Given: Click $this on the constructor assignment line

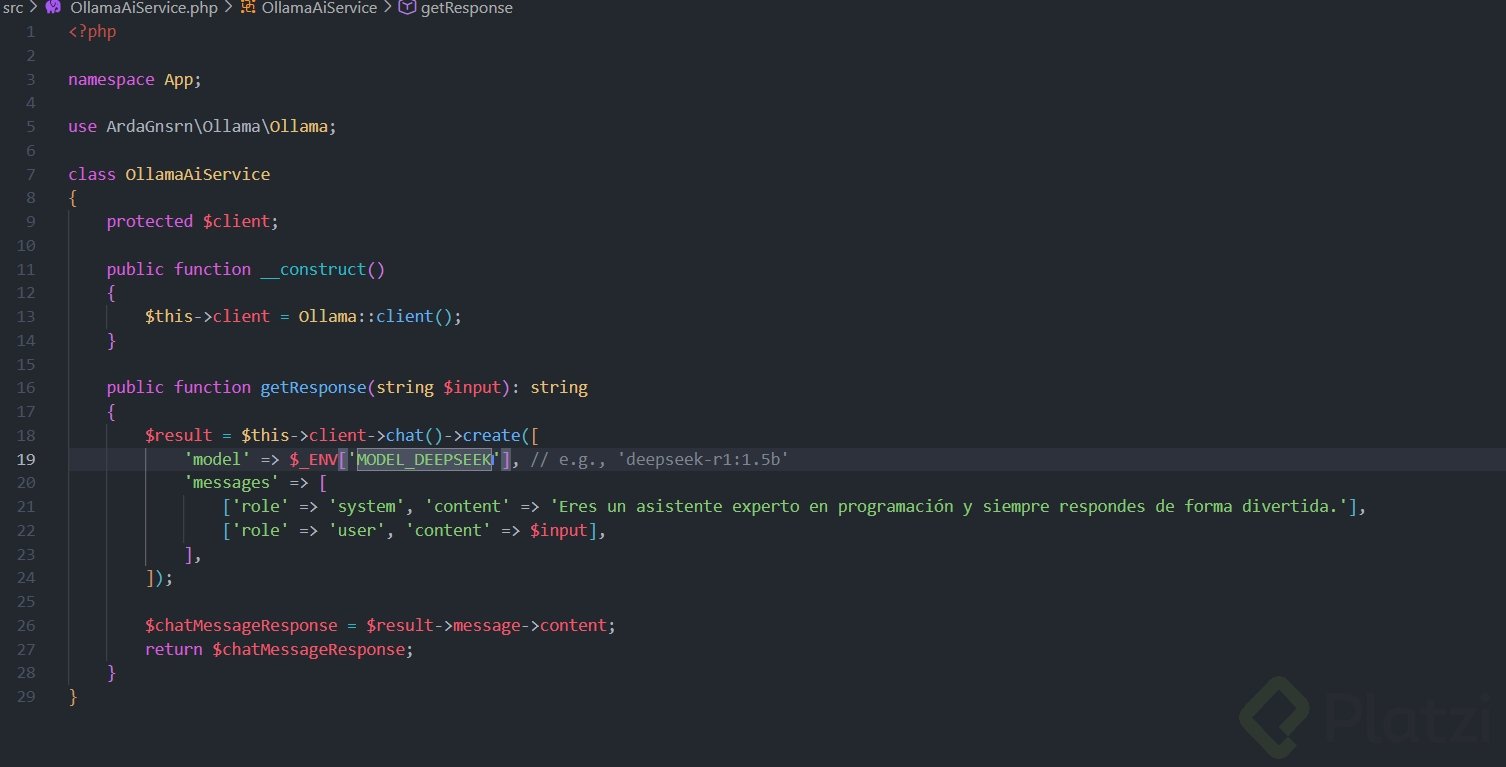Looking at the screenshot, I should point(169,317).
